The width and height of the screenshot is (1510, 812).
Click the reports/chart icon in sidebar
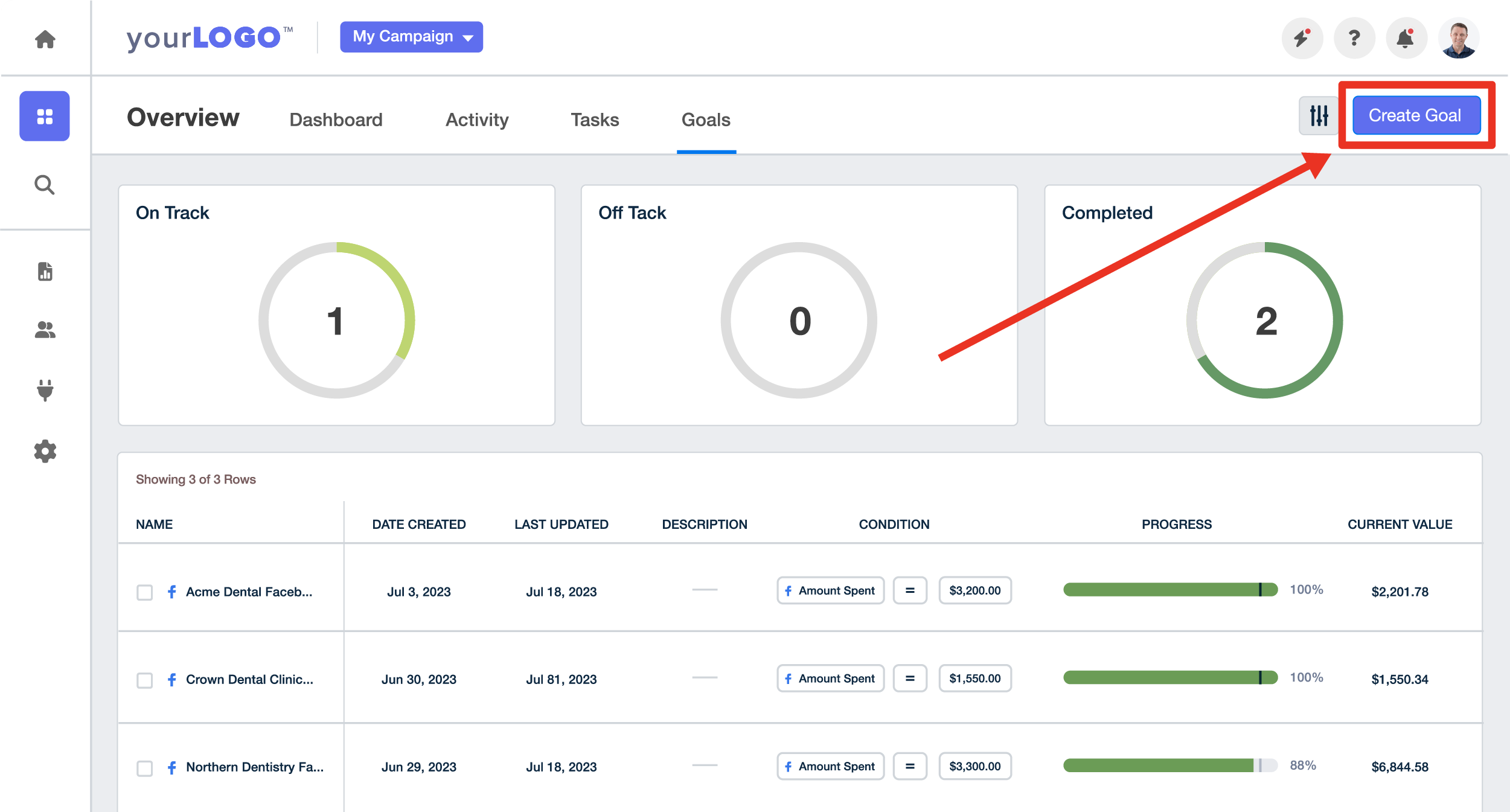[45, 272]
